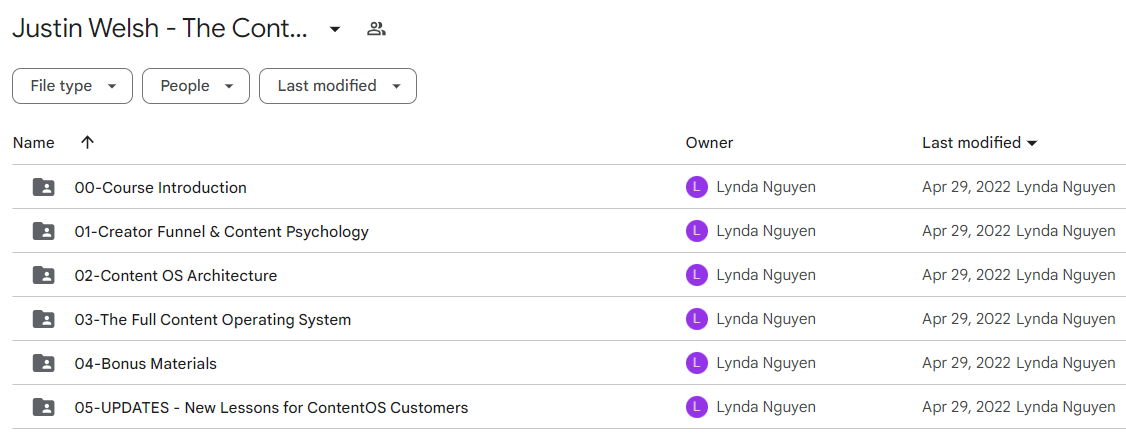Select 00-Course Introduction folder name

161,188
